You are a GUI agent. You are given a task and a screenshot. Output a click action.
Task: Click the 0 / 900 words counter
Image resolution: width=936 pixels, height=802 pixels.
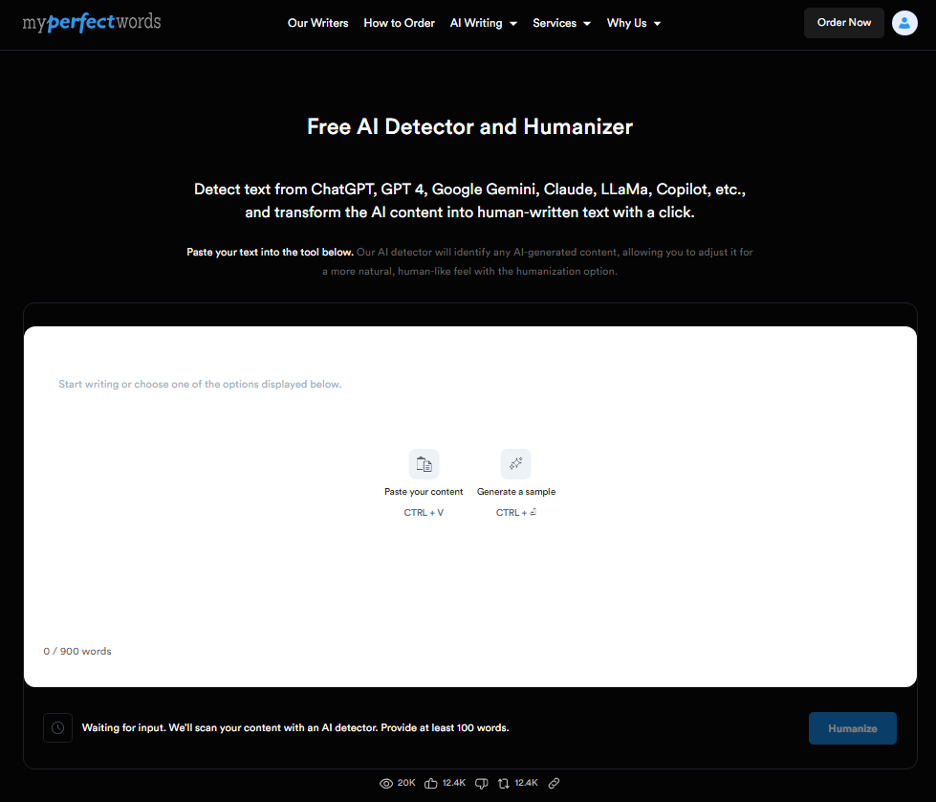(x=78, y=651)
